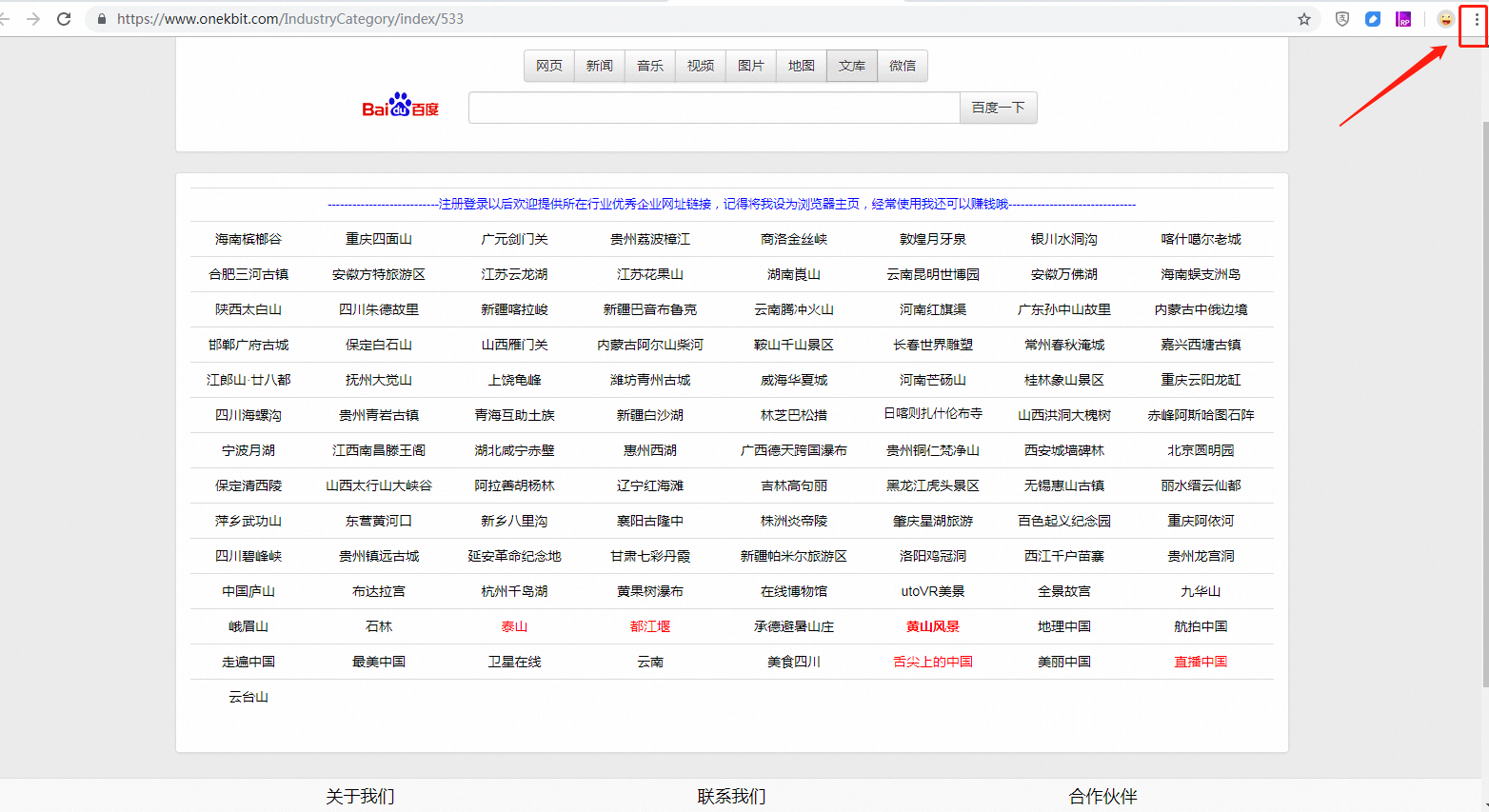The width and height of the screenshot is (1489, 812).
Task: Click the blue pen extension icon
Action: click(x=1373, y=19)
